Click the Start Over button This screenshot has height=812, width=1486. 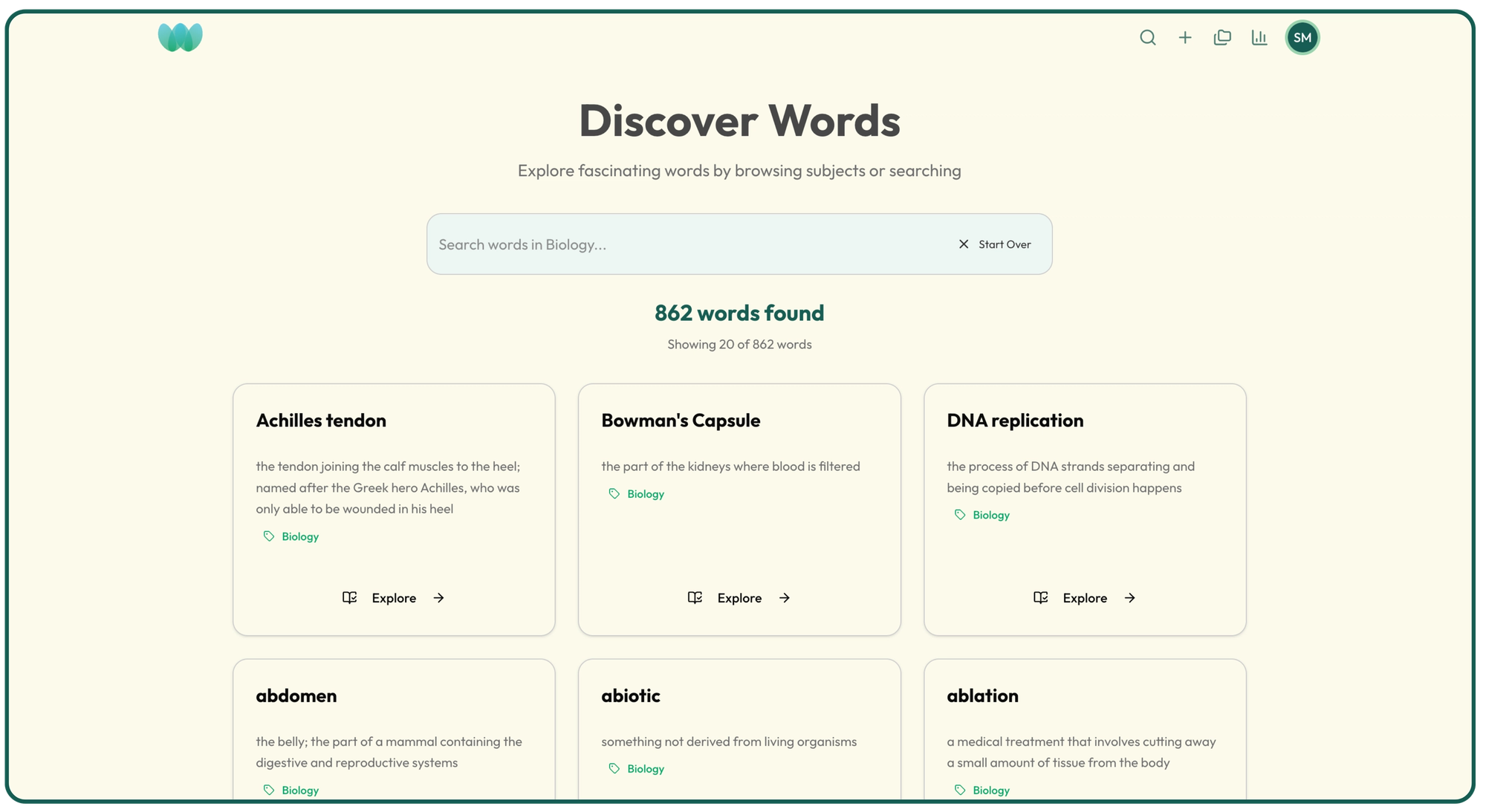coord(1004,244)
